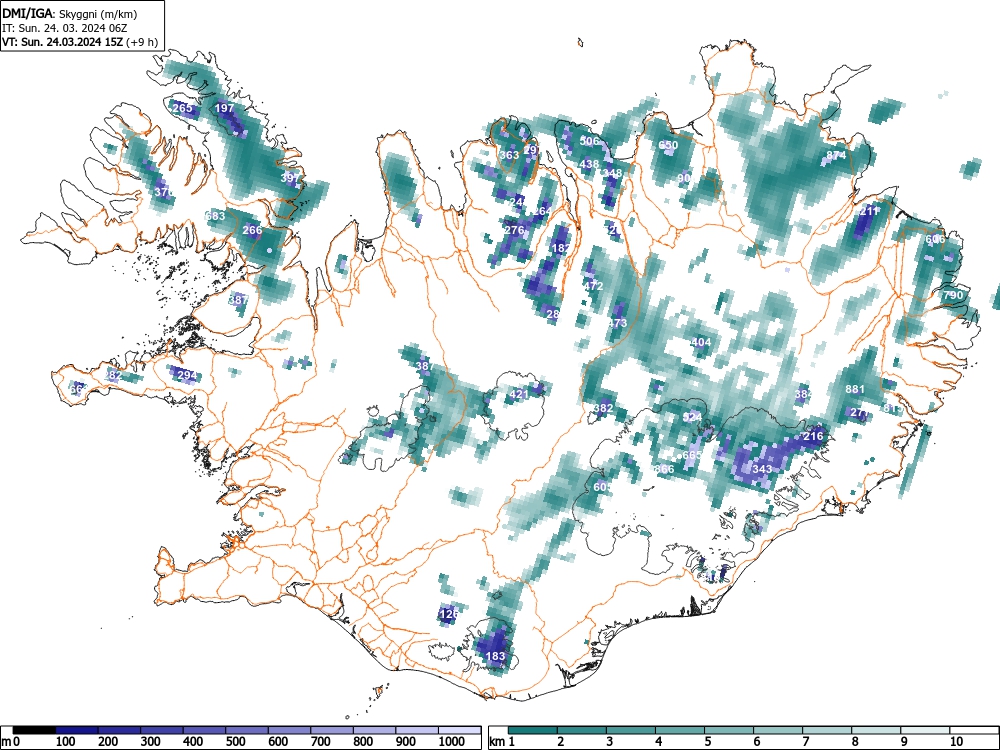
Task: Click the 404 visibility value
Action: pos(701,342)
